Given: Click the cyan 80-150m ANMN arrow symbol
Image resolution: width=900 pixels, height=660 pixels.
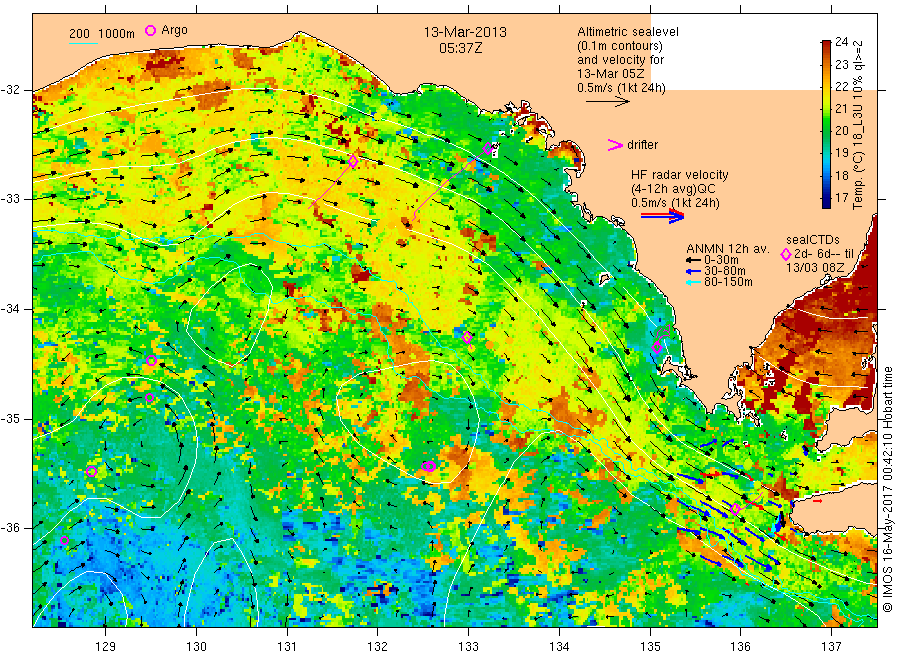Looking at the screenshot, I should [693, 282].
